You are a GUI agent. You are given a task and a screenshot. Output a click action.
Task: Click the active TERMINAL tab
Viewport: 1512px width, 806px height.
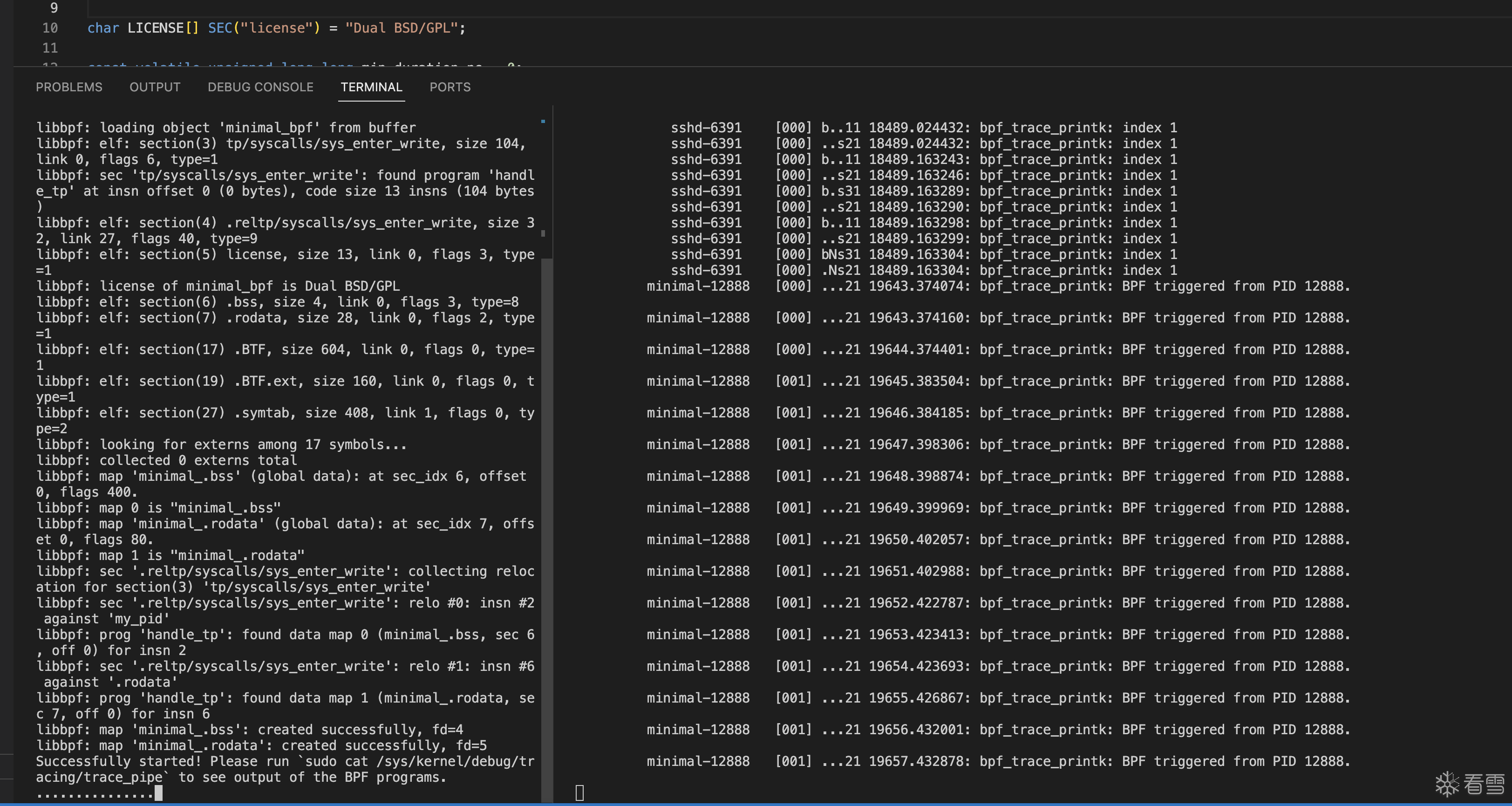372,87
